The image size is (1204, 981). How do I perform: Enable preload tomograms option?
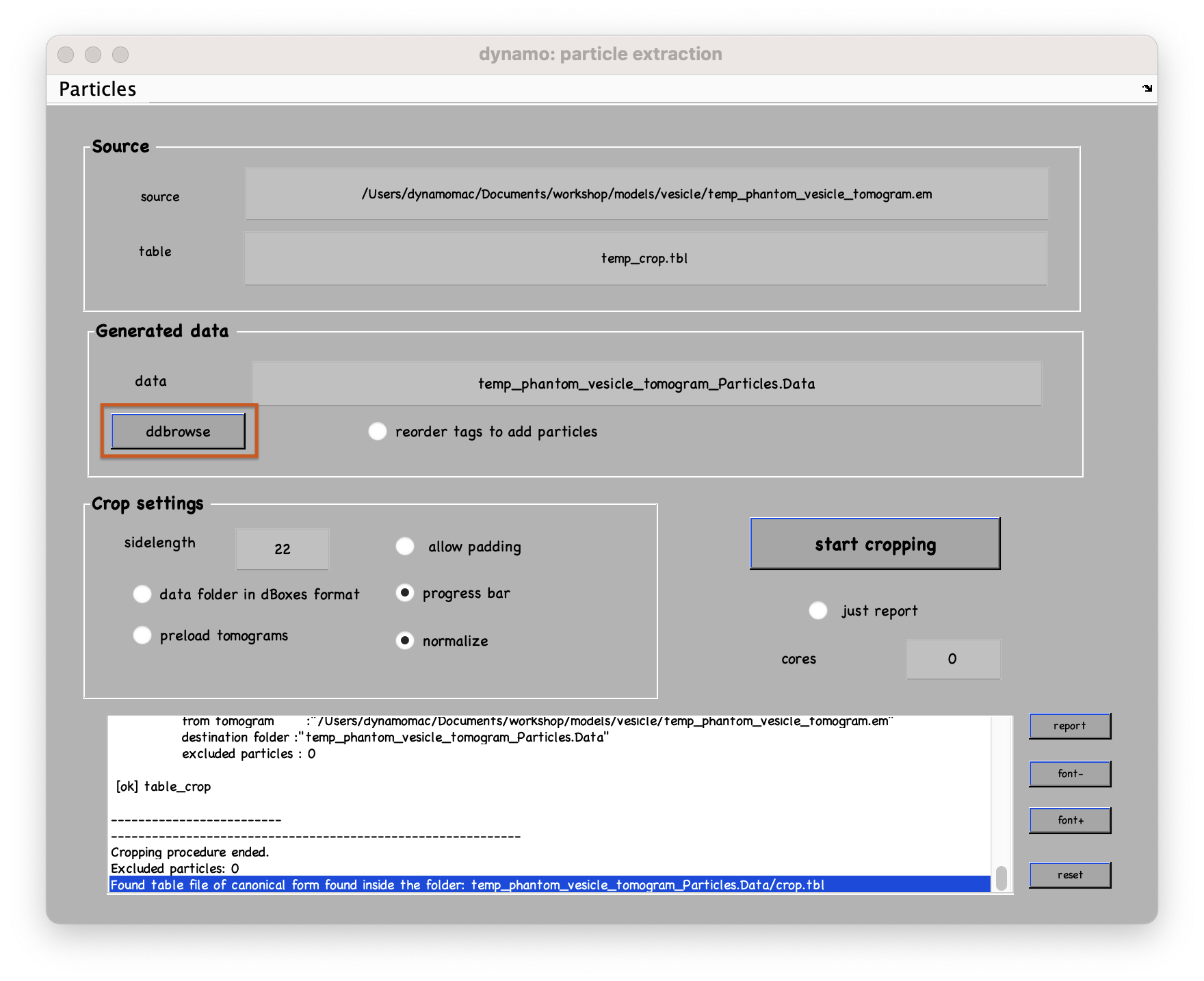coord(142,636)
